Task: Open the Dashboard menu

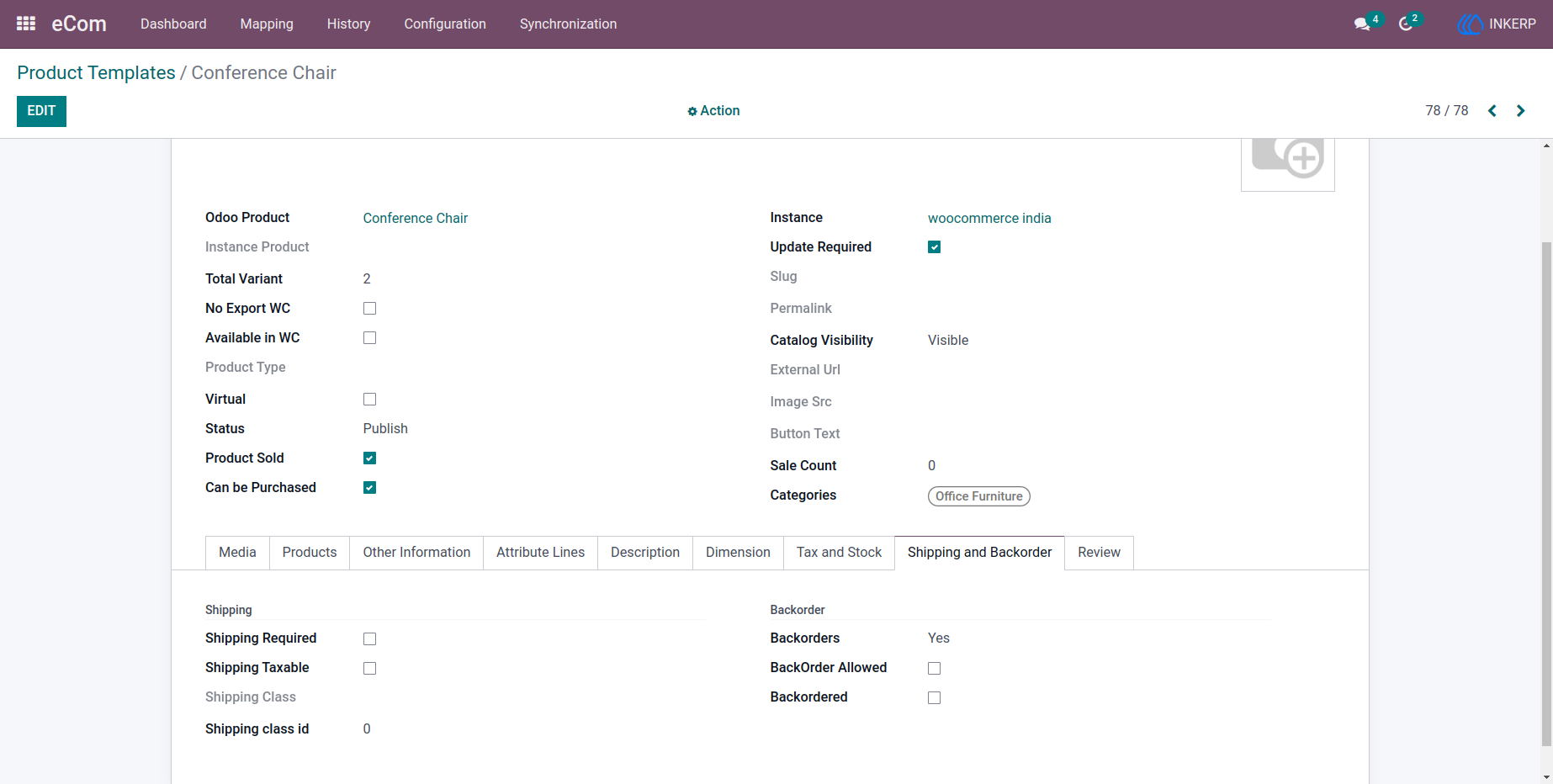Action: pyautogui.click(x=173, y=24)
